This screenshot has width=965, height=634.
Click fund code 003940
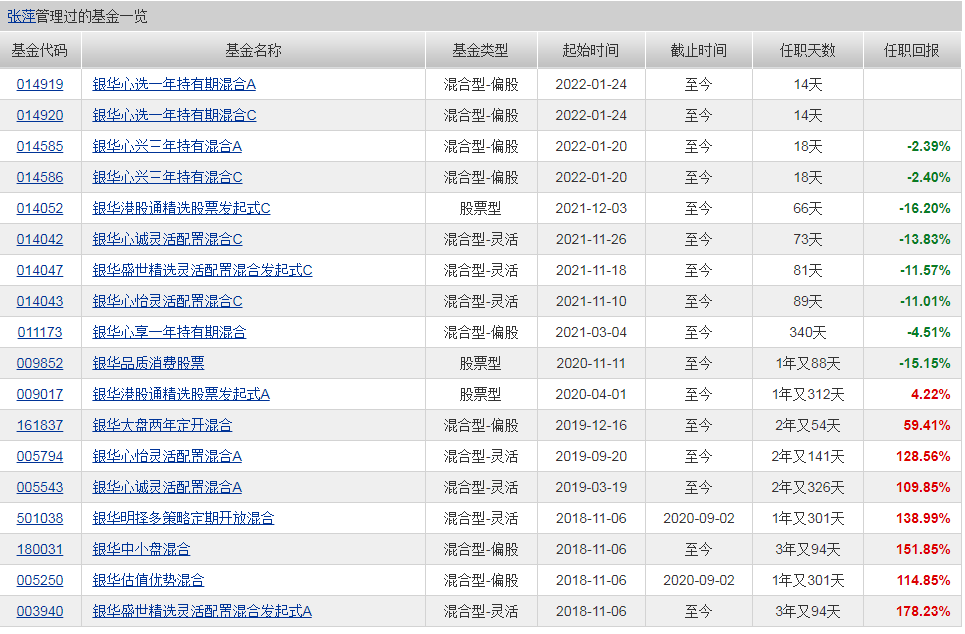[x=40, y=612]
